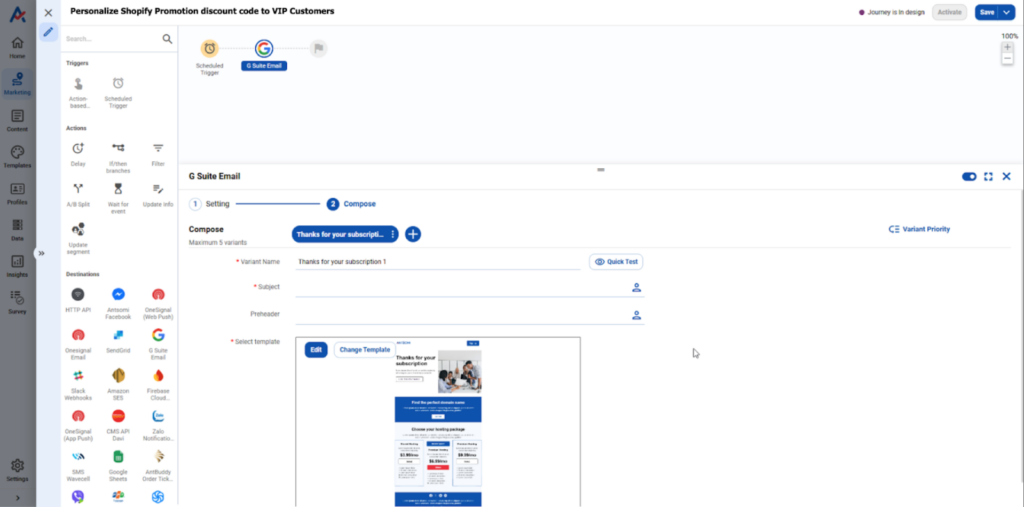
Task: Click the Scheduled Trigger node on canvas
Action: (x=210, y=48)
